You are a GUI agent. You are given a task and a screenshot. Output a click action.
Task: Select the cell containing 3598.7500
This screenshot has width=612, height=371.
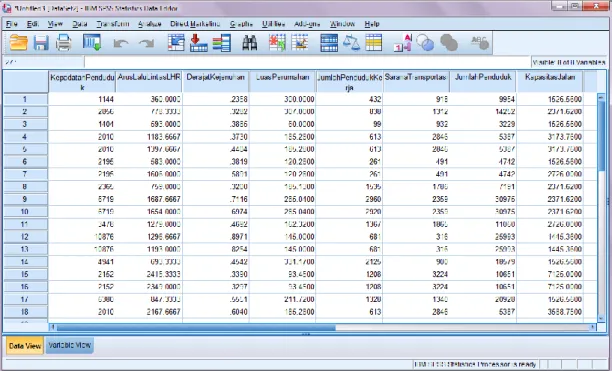tap(550, 312)
